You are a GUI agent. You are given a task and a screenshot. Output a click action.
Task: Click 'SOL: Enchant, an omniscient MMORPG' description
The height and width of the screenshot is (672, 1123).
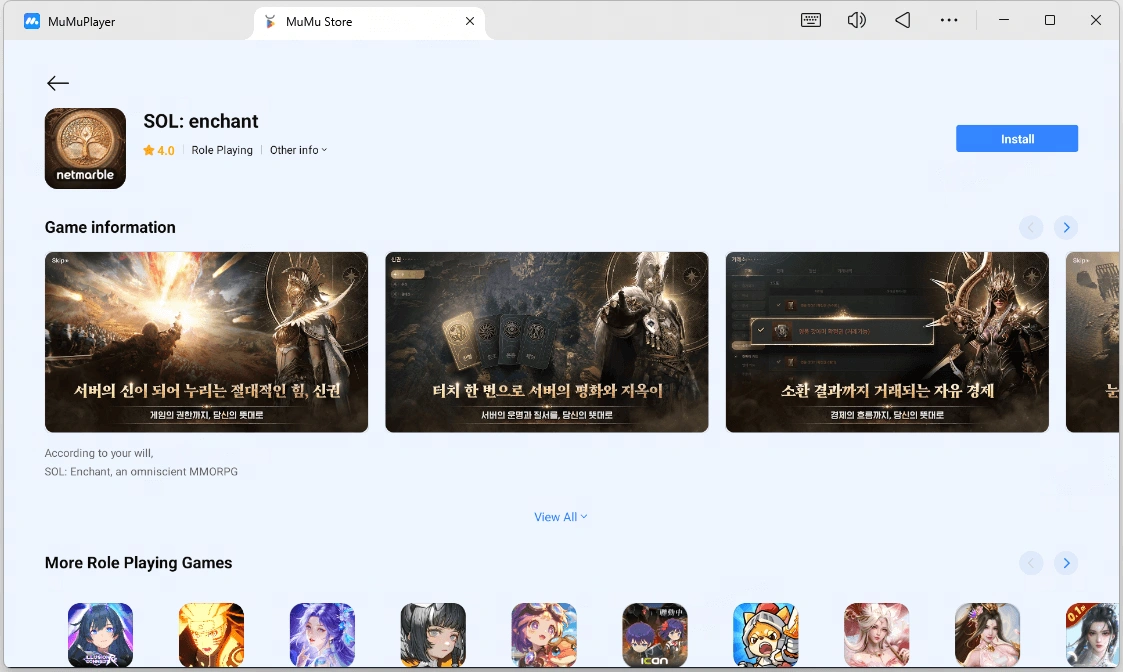click(x=141, y=471)
